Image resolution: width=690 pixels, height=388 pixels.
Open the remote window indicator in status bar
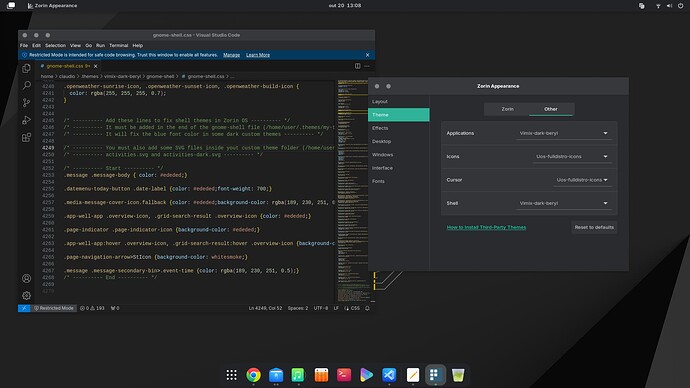(24, 308)
